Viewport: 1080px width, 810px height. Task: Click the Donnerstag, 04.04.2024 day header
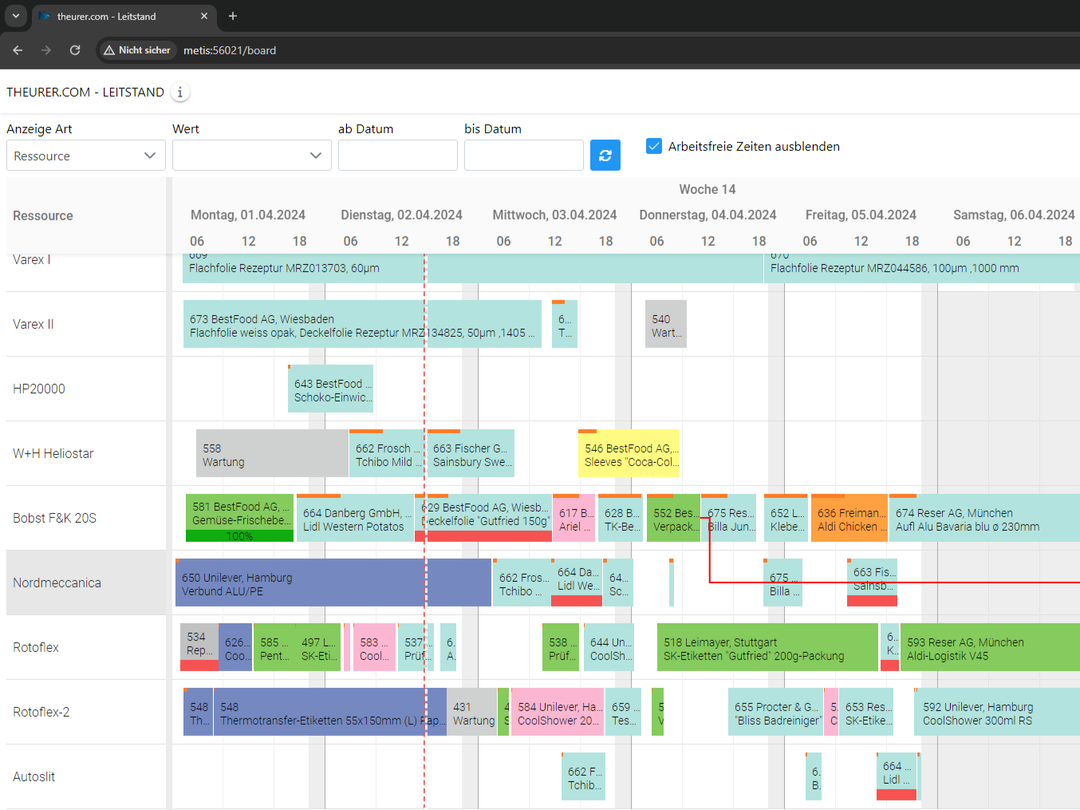click(707, 215)
